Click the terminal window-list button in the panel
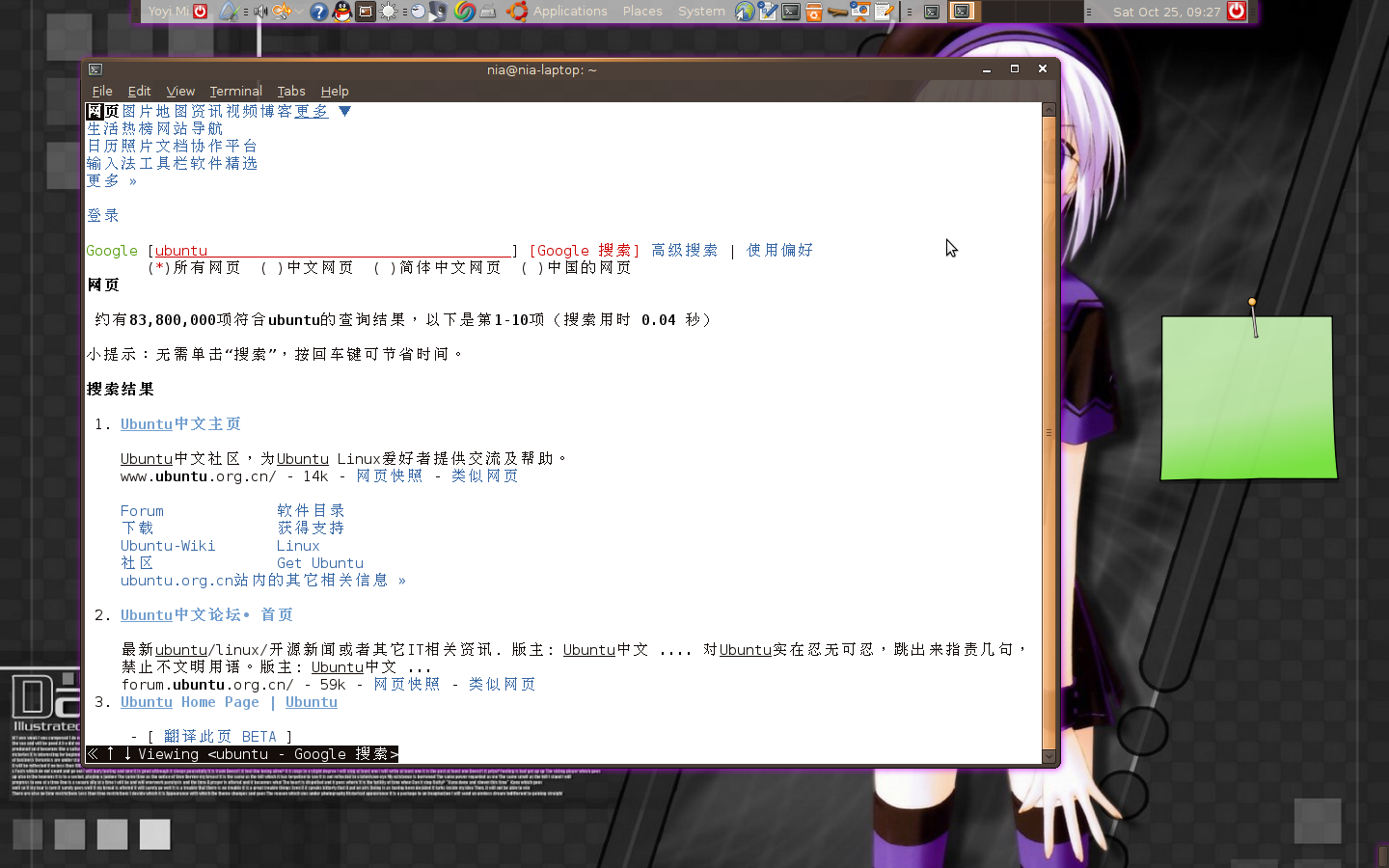 (x=932, y=12)
